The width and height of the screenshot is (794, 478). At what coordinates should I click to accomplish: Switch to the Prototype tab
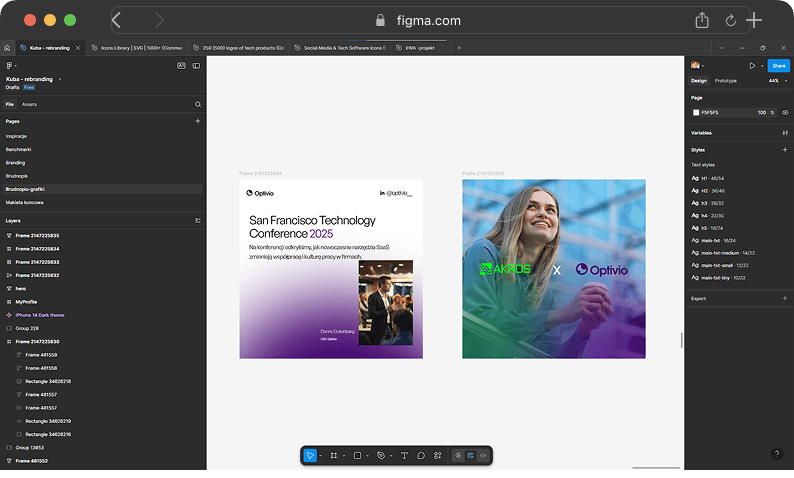[x=726, y=80]
